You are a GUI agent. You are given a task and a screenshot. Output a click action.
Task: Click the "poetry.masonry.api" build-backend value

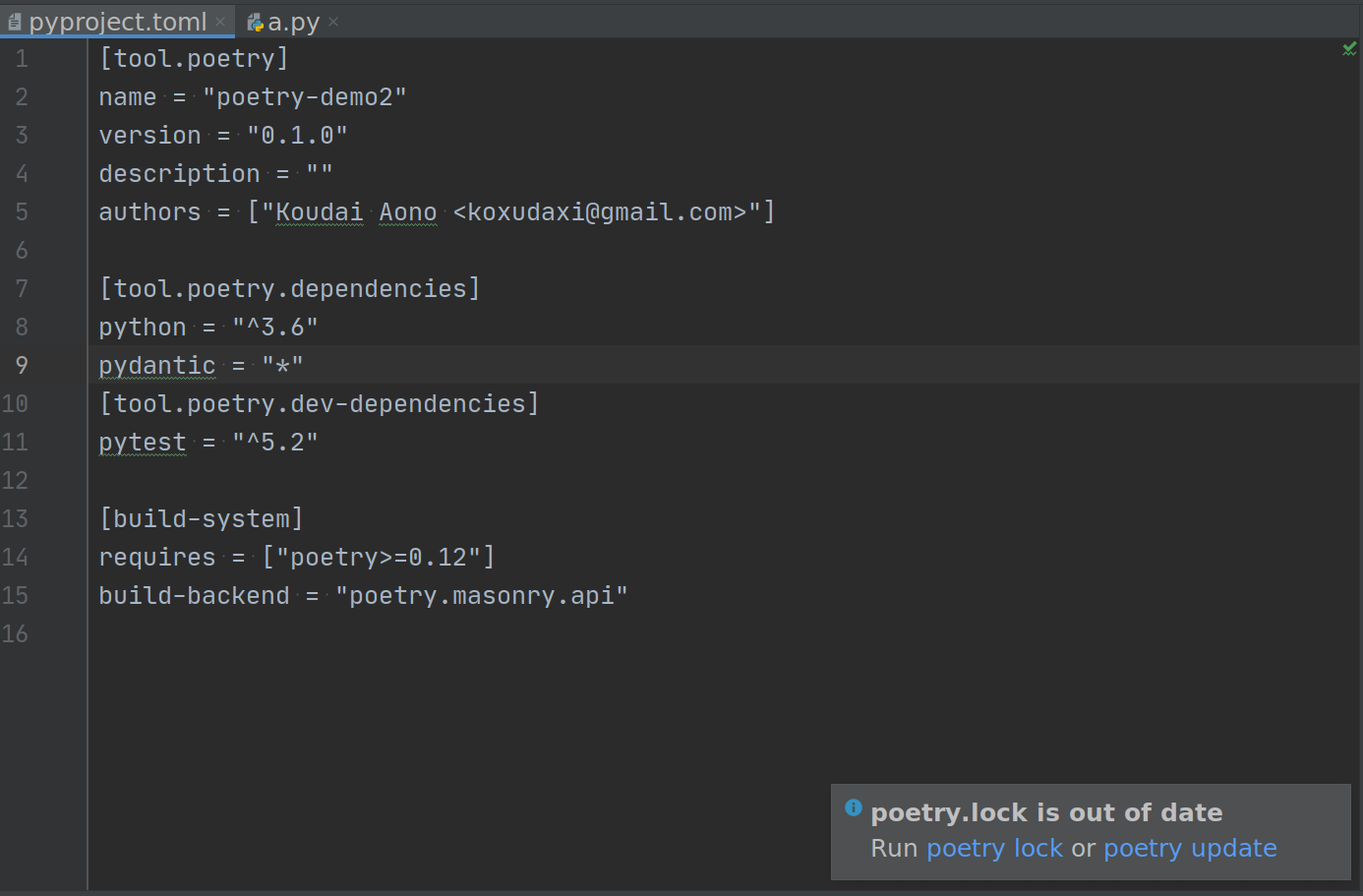point(481,595)
